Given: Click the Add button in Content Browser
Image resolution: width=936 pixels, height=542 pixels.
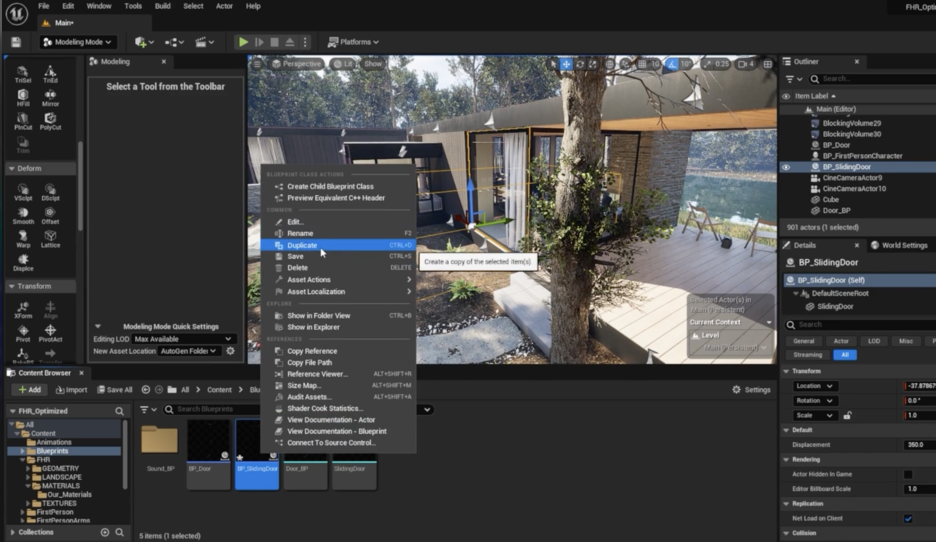Looking at the screenshot, I should 29,390.
